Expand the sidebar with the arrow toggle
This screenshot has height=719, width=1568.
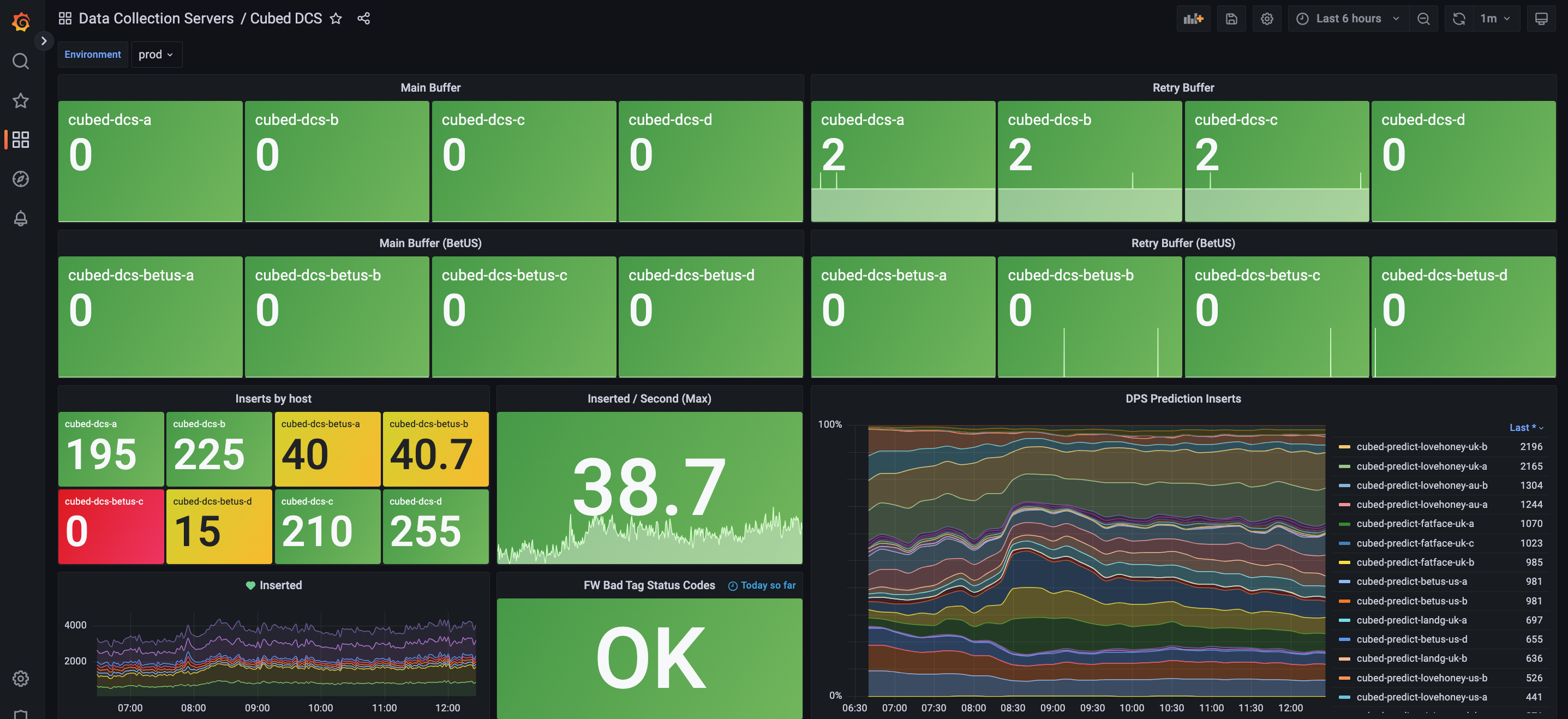pyautogui.click(x=43, y=41)
